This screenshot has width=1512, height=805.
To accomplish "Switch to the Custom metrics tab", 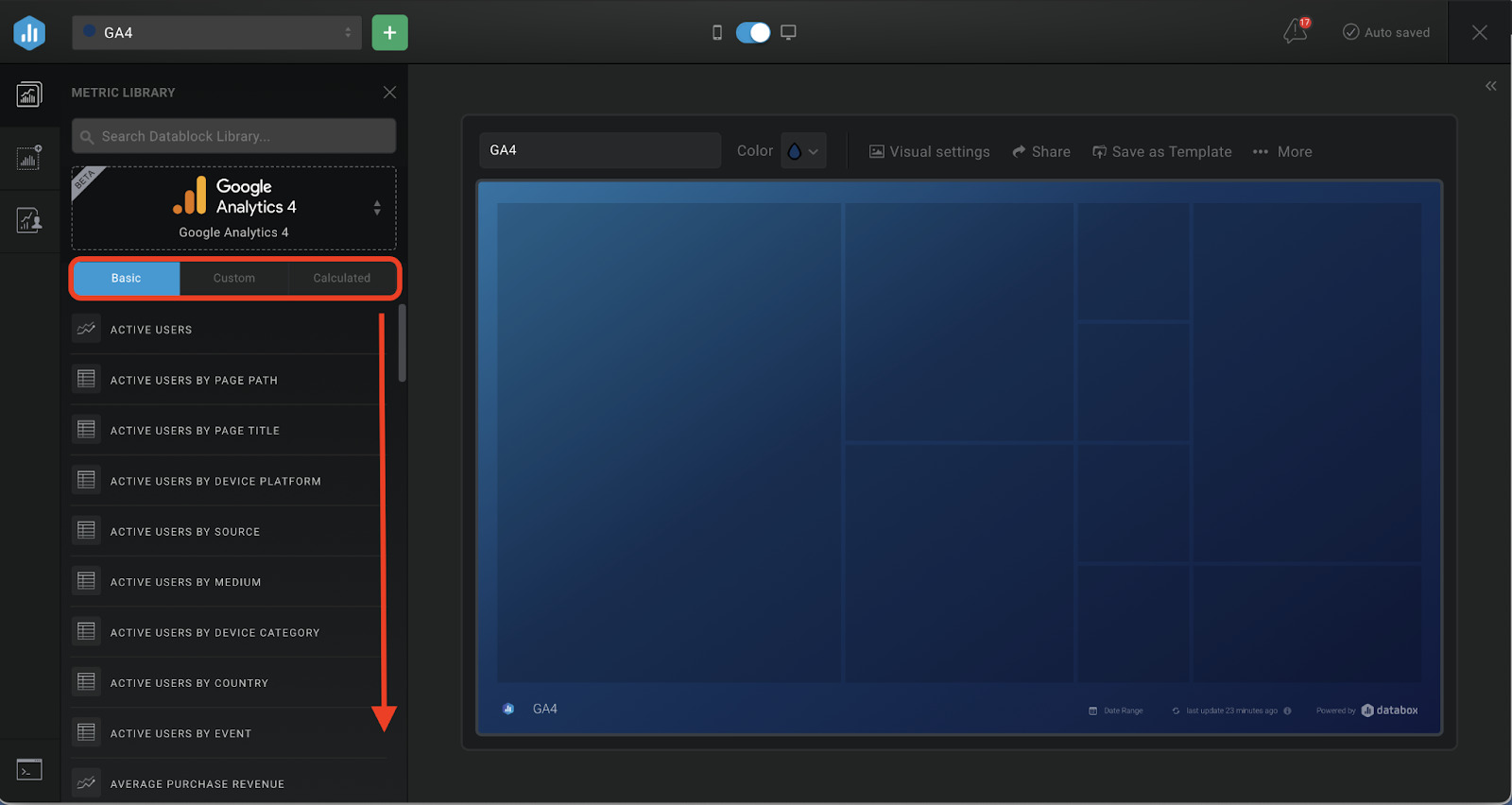I will 234,278.
